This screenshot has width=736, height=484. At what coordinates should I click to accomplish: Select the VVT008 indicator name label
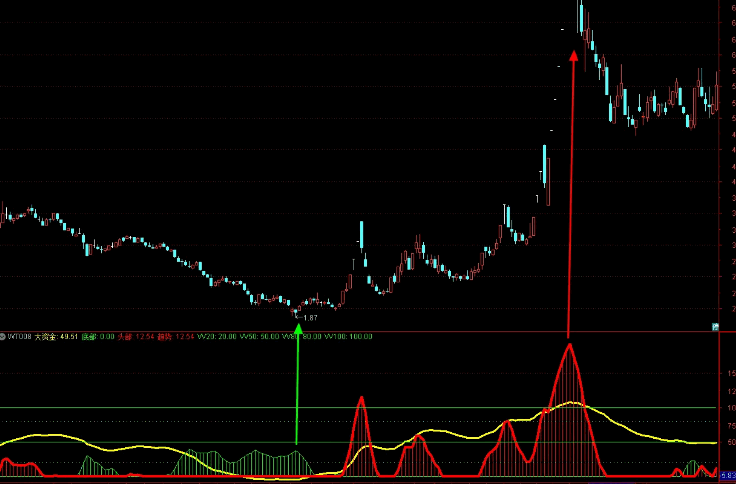19,337
